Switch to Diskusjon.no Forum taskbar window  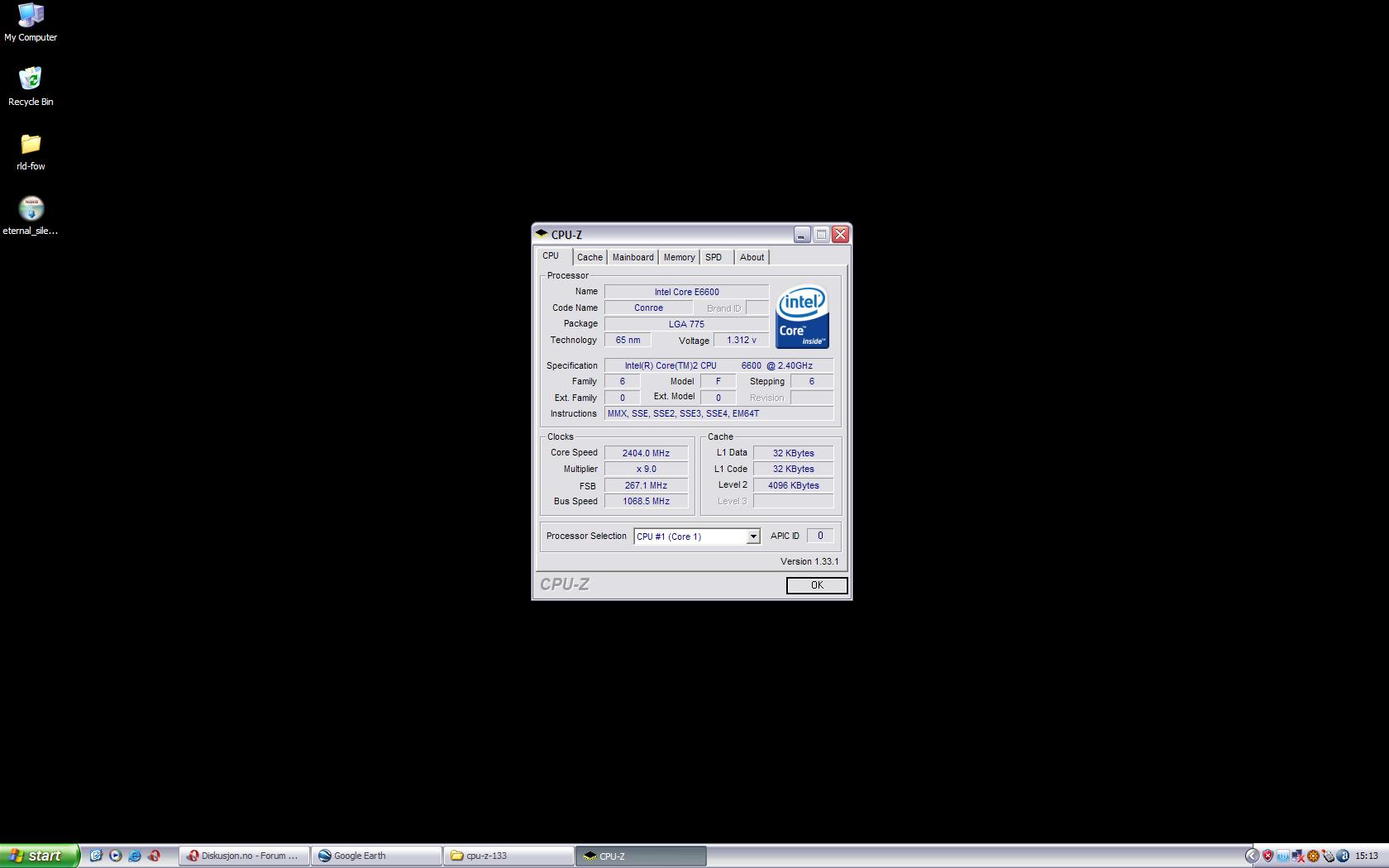tap(244, 856)
